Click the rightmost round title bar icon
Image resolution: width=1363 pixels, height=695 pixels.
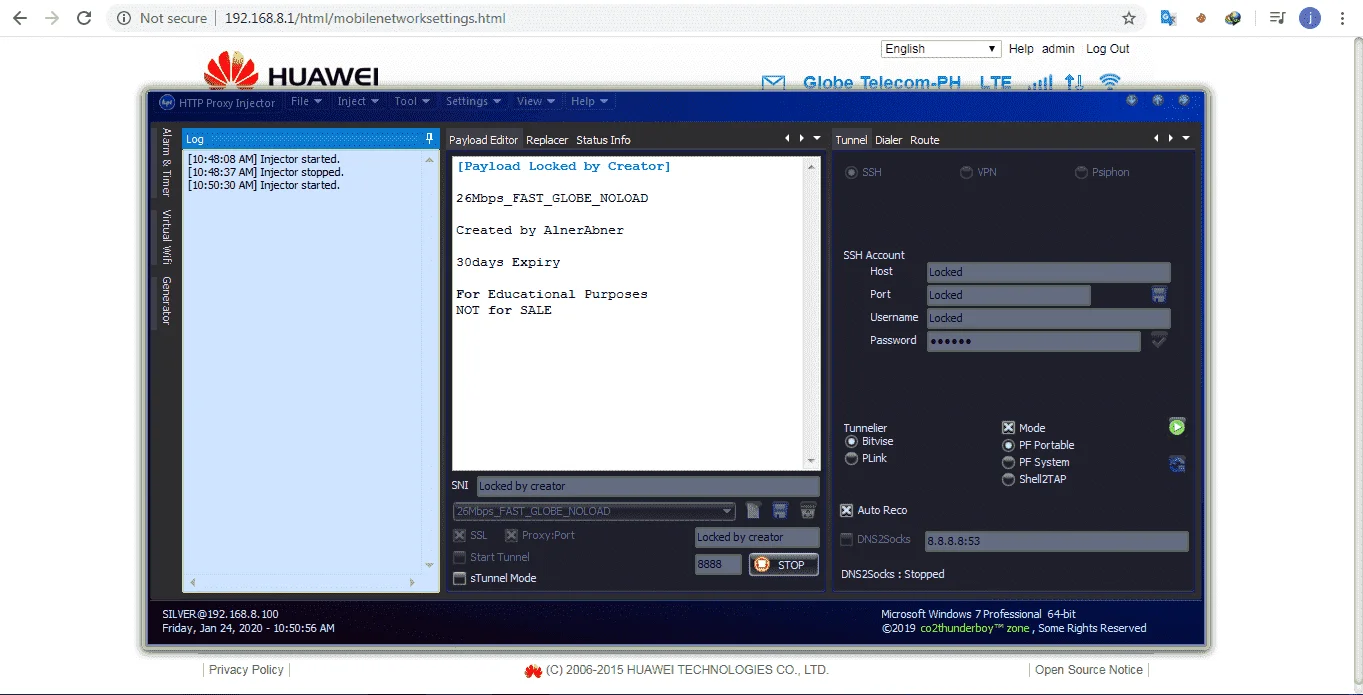click(x=1184, y=100)
